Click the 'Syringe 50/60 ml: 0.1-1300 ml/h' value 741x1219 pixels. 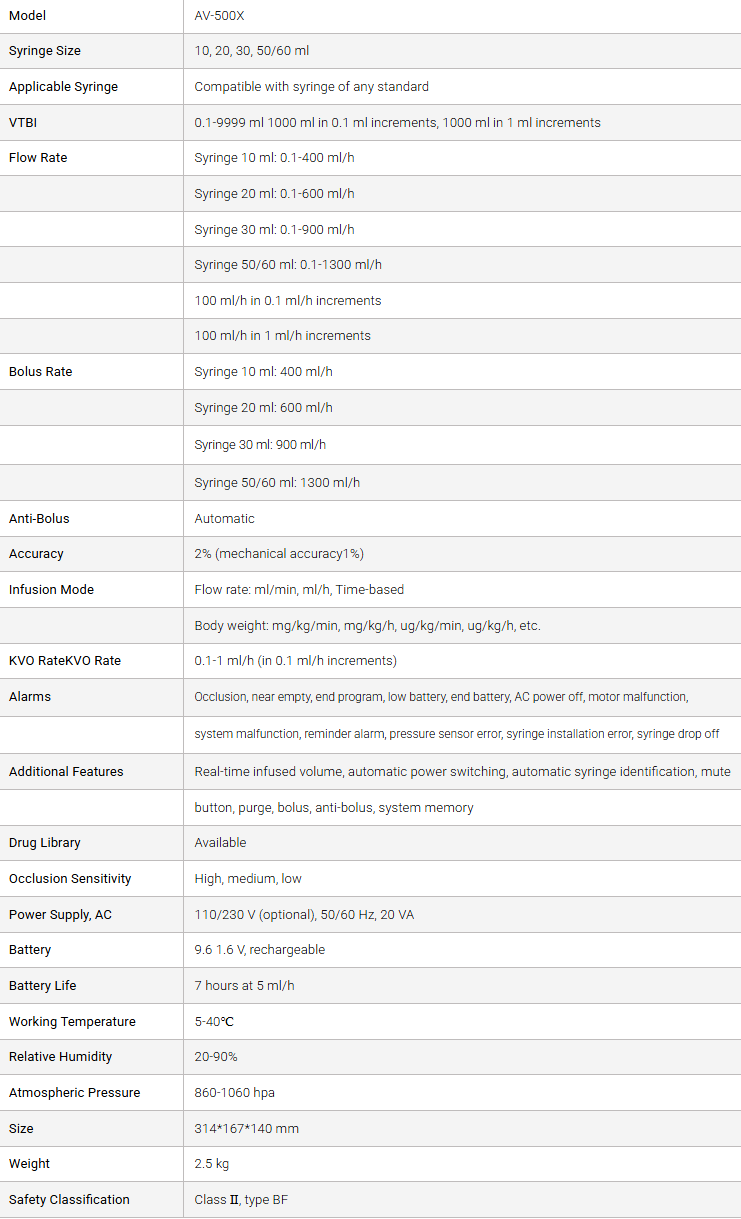tap(288, 265)
